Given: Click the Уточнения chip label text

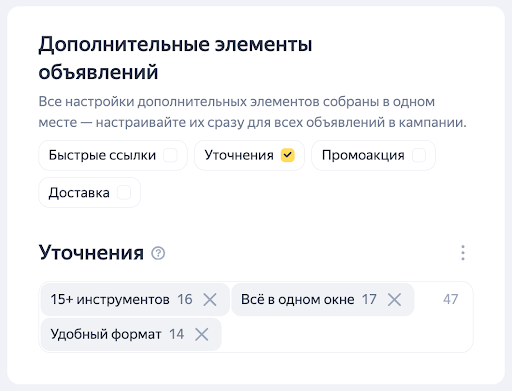Looking at the screenshot, I should click(x=239, y=155).
